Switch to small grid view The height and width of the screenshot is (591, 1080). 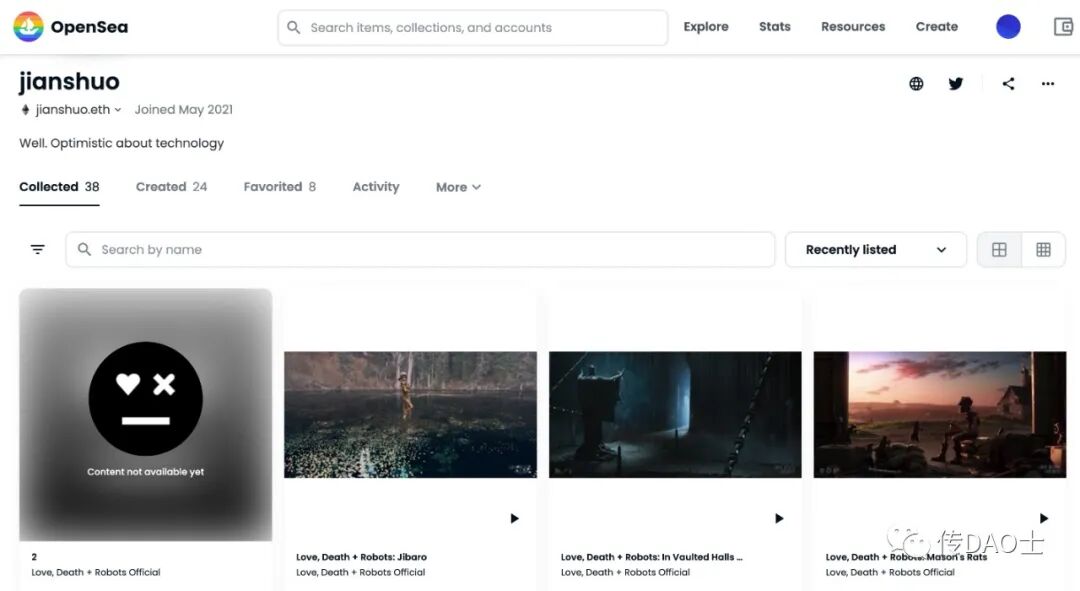(x=1043, y=249)
